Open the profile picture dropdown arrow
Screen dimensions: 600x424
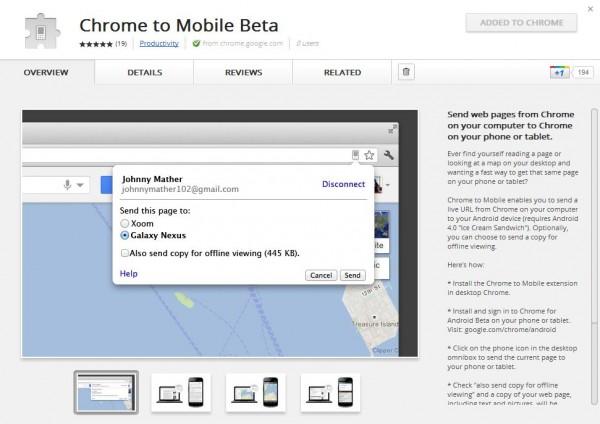(x=388, y=185)
